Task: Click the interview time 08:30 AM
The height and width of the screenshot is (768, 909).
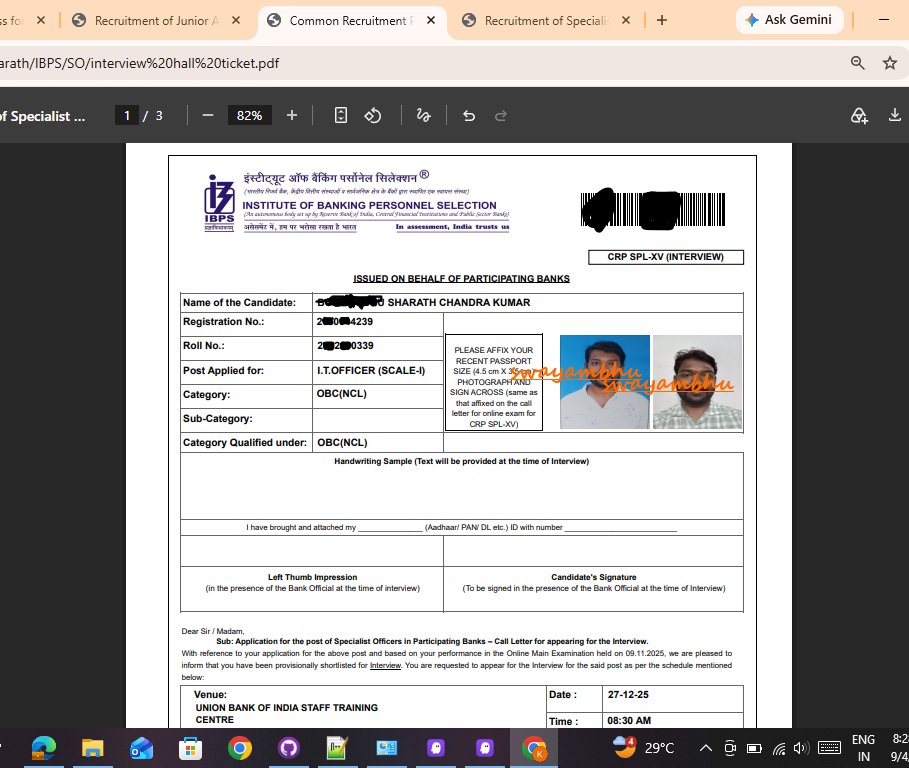Action: [x=629, y=720]
